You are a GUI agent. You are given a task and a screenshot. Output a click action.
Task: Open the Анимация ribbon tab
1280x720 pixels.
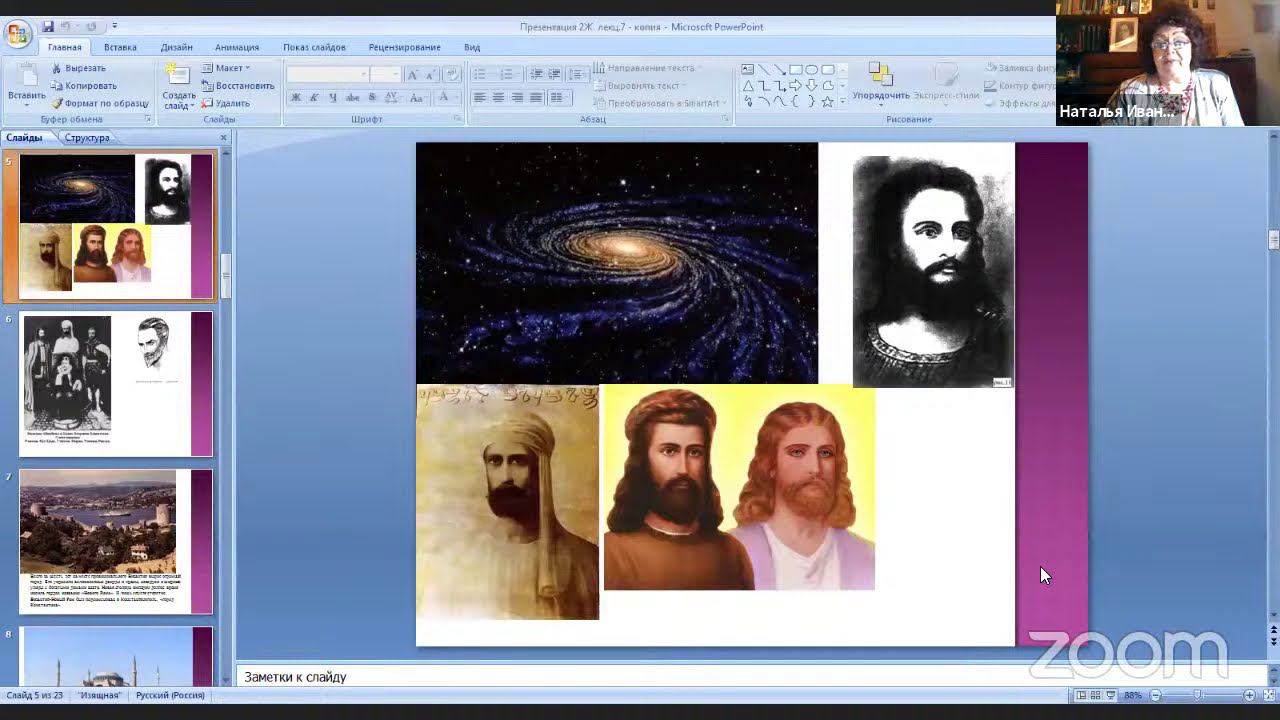pyautogui.click(x=237, y=47)
